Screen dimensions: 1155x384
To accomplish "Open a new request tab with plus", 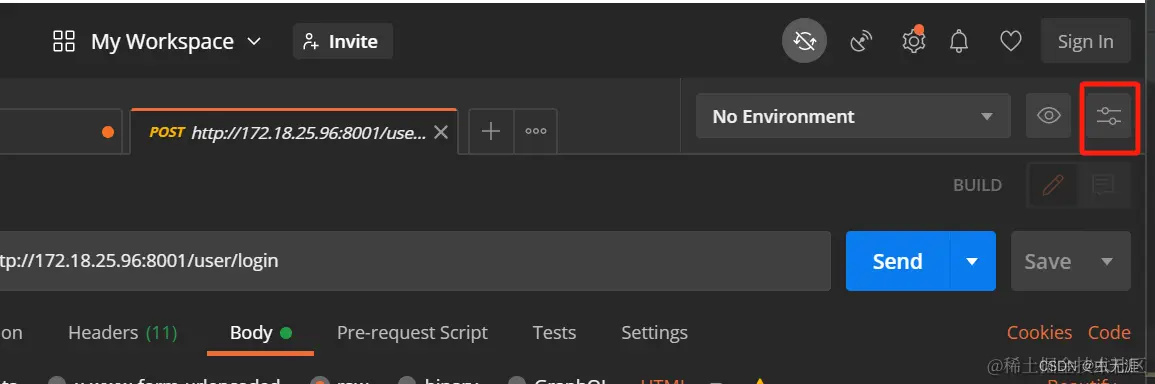I will [x=491, y=132].
